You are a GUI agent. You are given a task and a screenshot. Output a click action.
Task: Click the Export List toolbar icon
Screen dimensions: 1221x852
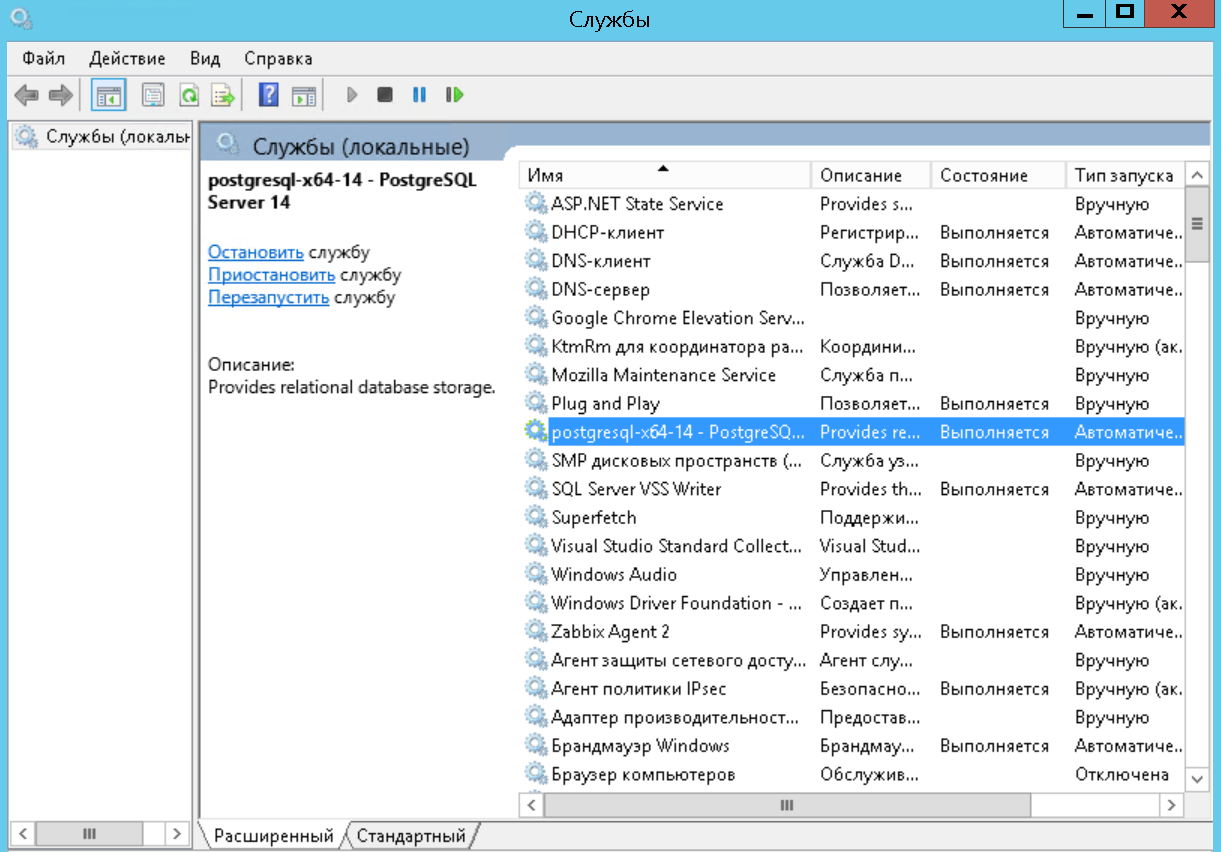tap(222, 95)
